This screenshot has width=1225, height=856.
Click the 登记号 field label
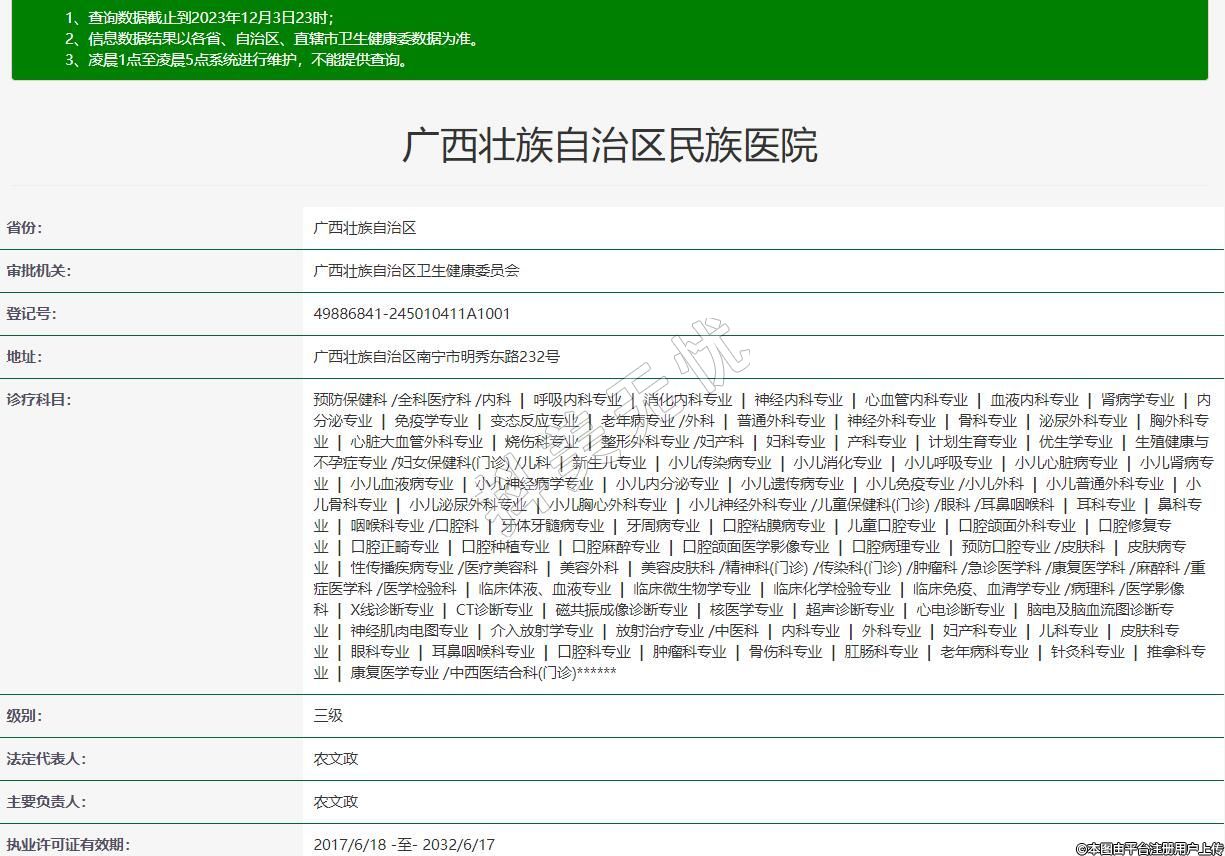(32, 314)
